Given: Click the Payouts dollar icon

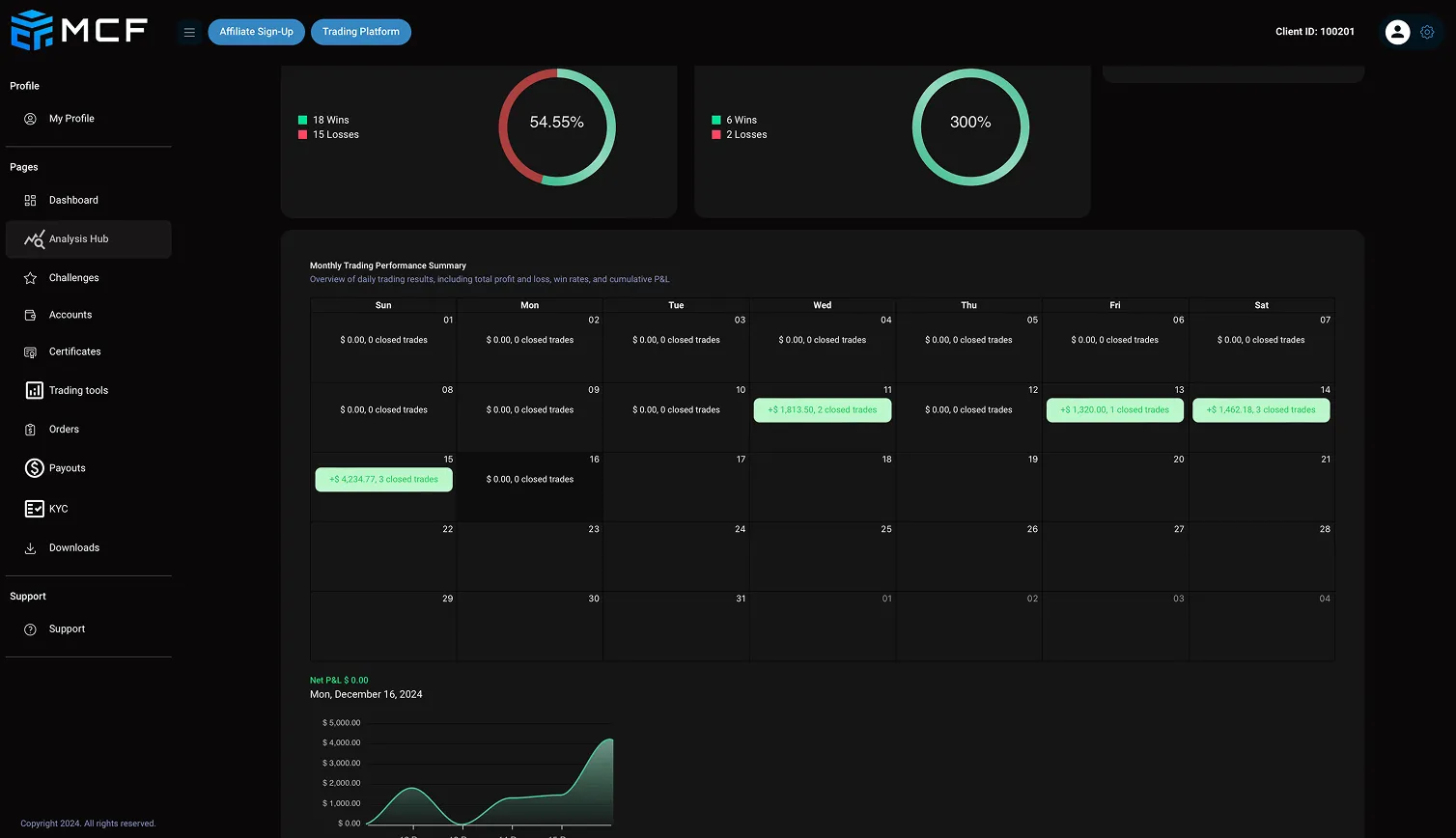Looking at the screenshot, I should click(34, 468).
